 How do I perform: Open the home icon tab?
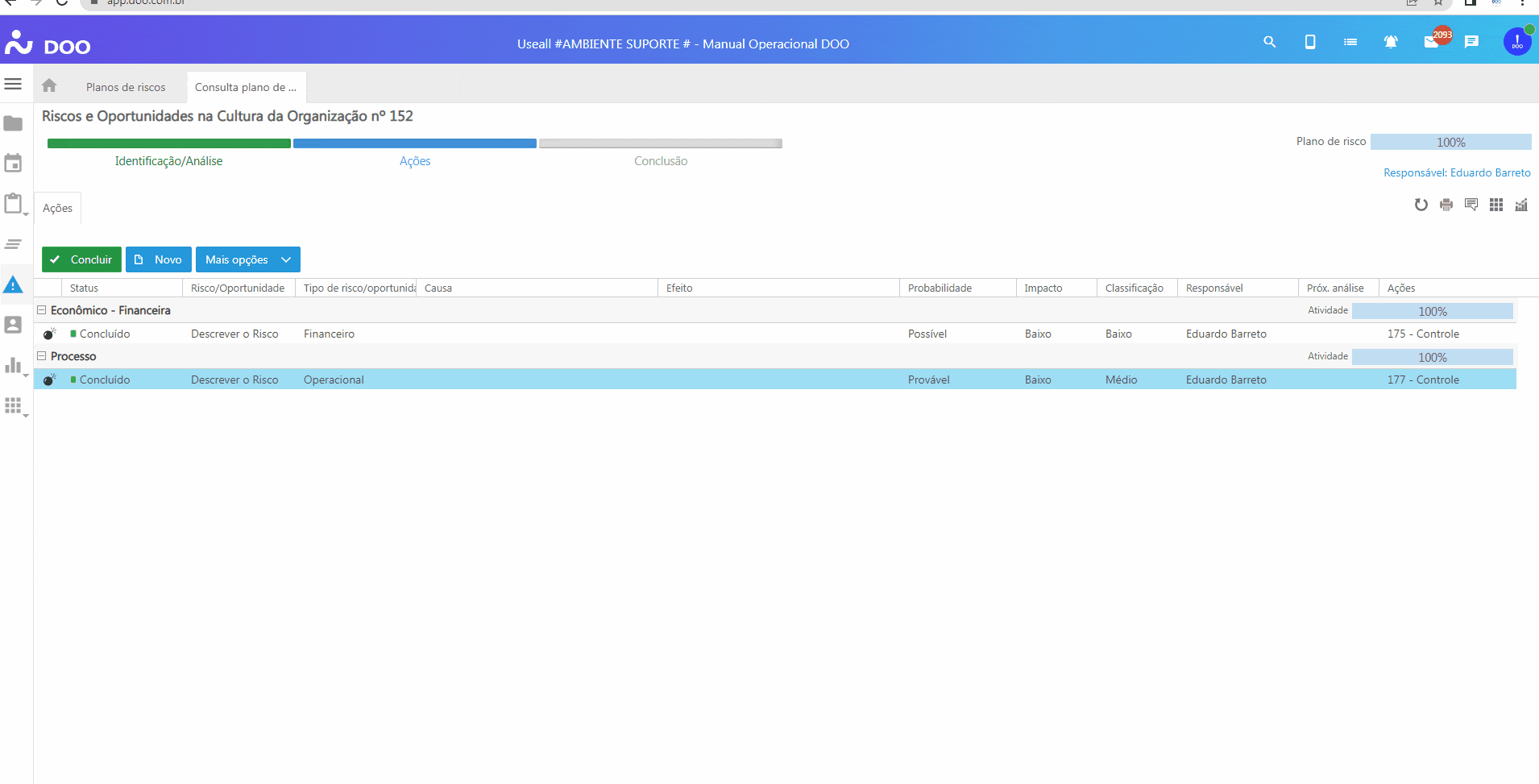click(49, 85)
